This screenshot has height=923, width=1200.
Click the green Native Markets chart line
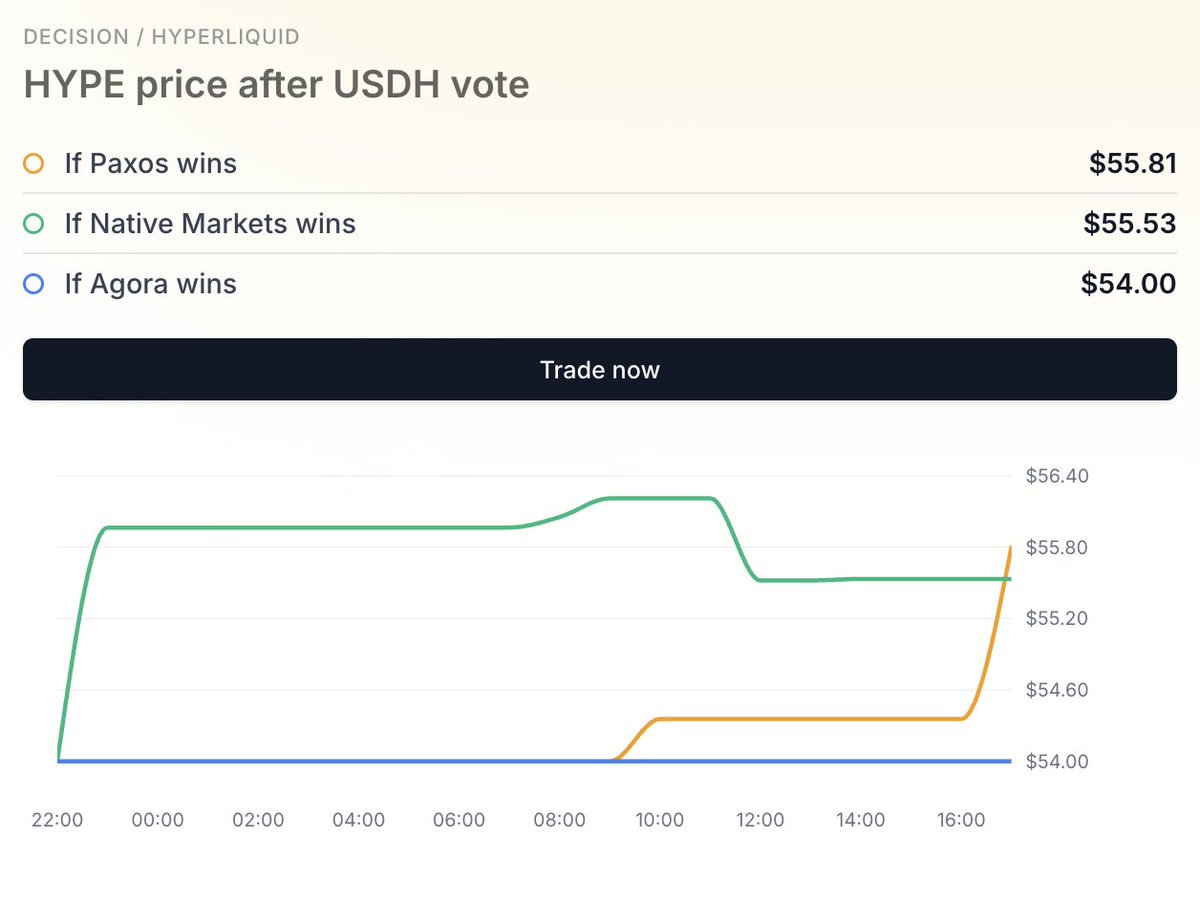300,527
